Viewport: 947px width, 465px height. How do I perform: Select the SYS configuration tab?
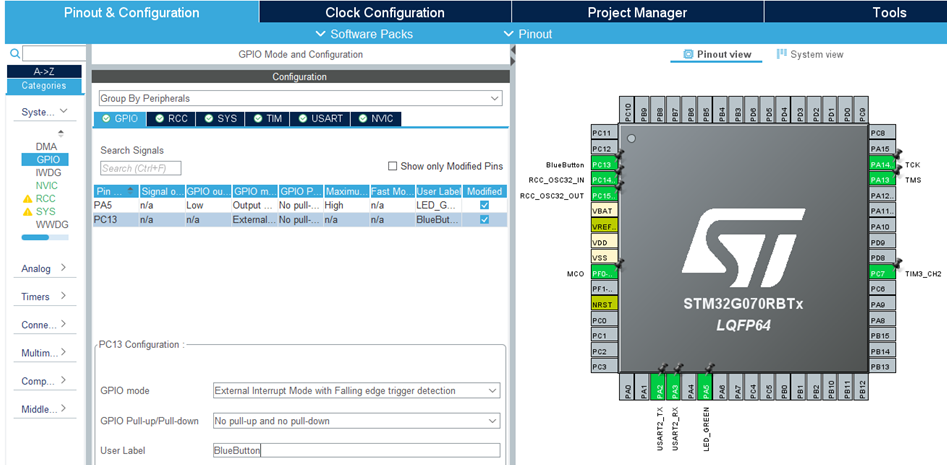coord(220,119)
